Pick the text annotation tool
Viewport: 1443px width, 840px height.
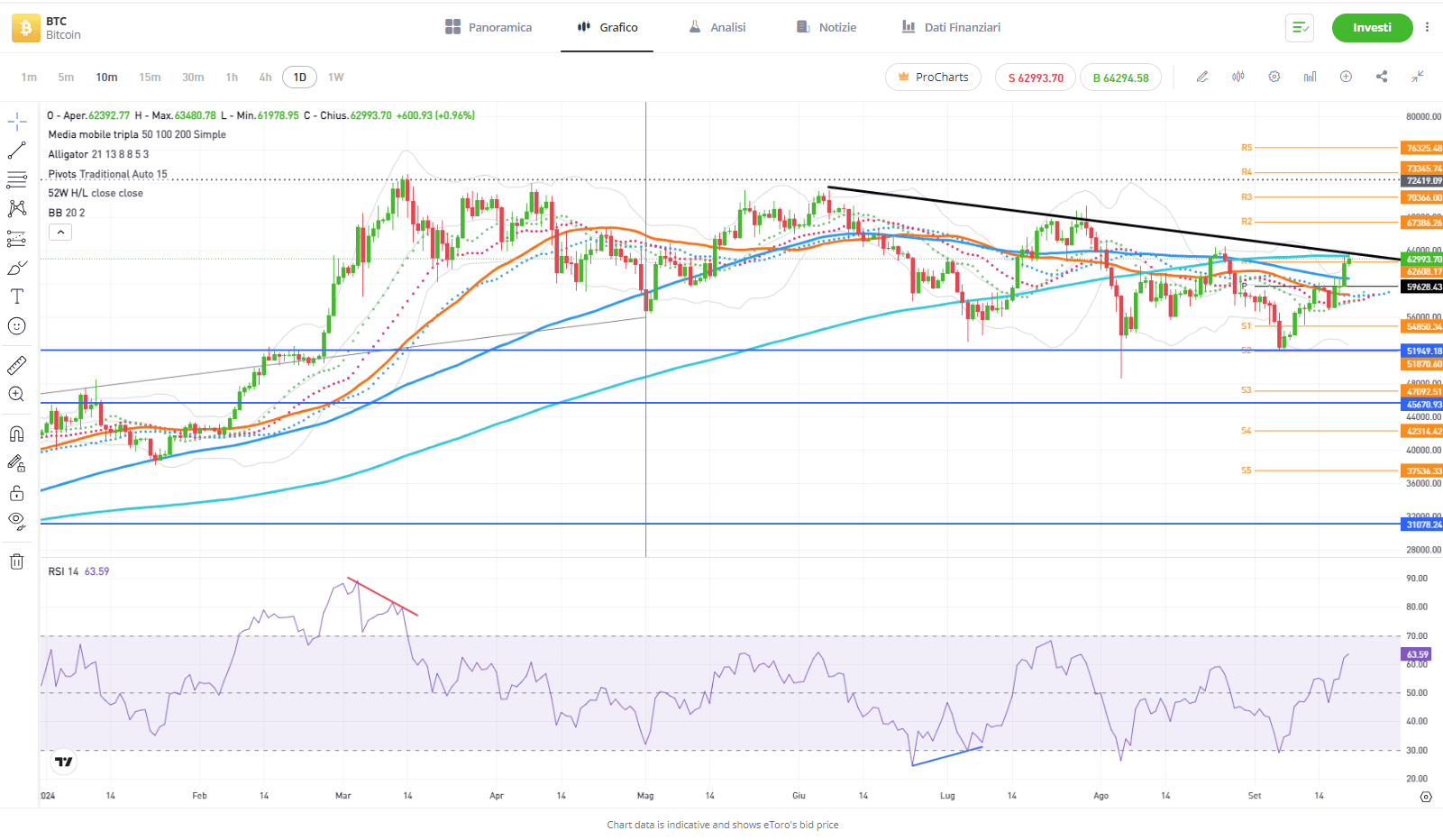click(16, 297)
